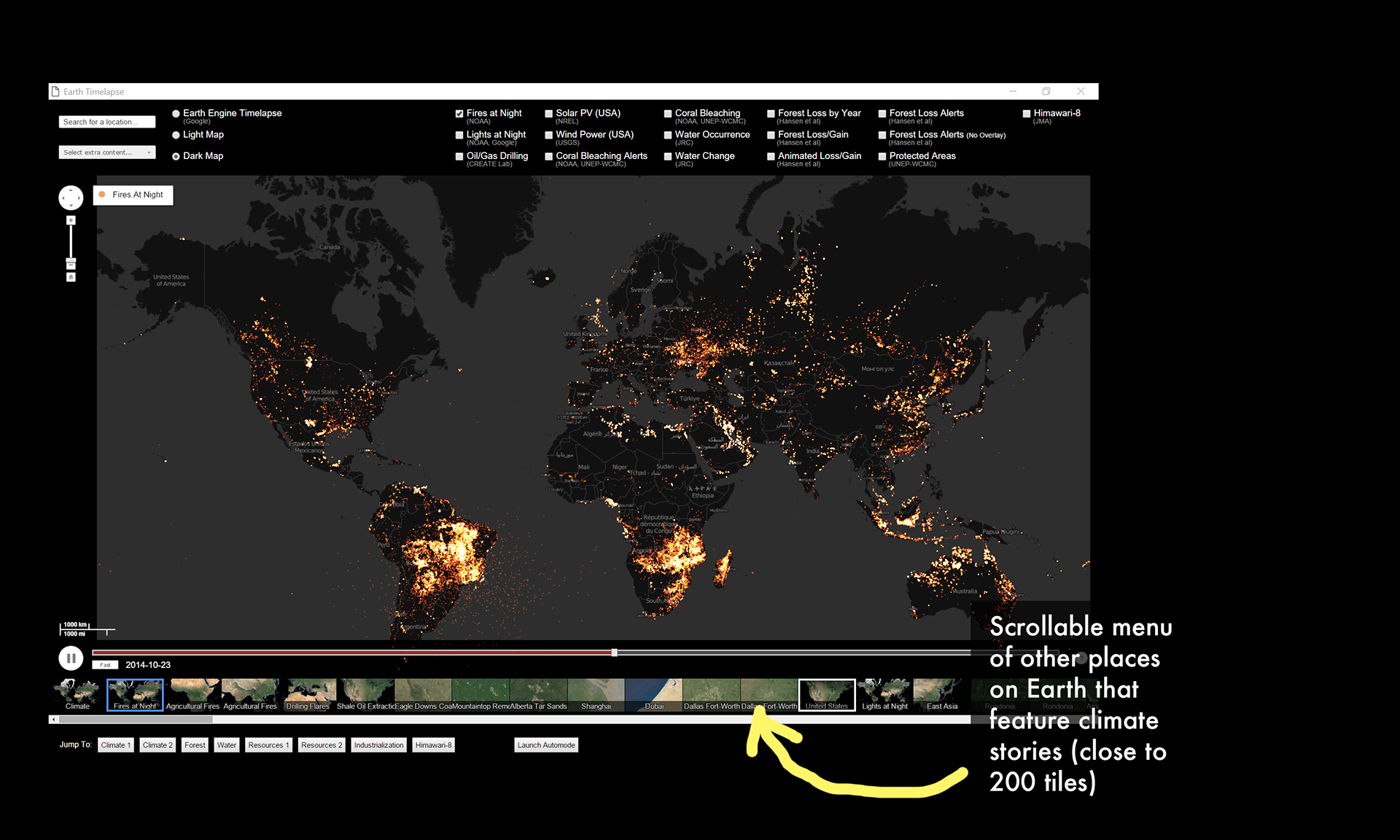Pan the map left with the arrow
Viewport: 1400px width, 840px height.
63,198
